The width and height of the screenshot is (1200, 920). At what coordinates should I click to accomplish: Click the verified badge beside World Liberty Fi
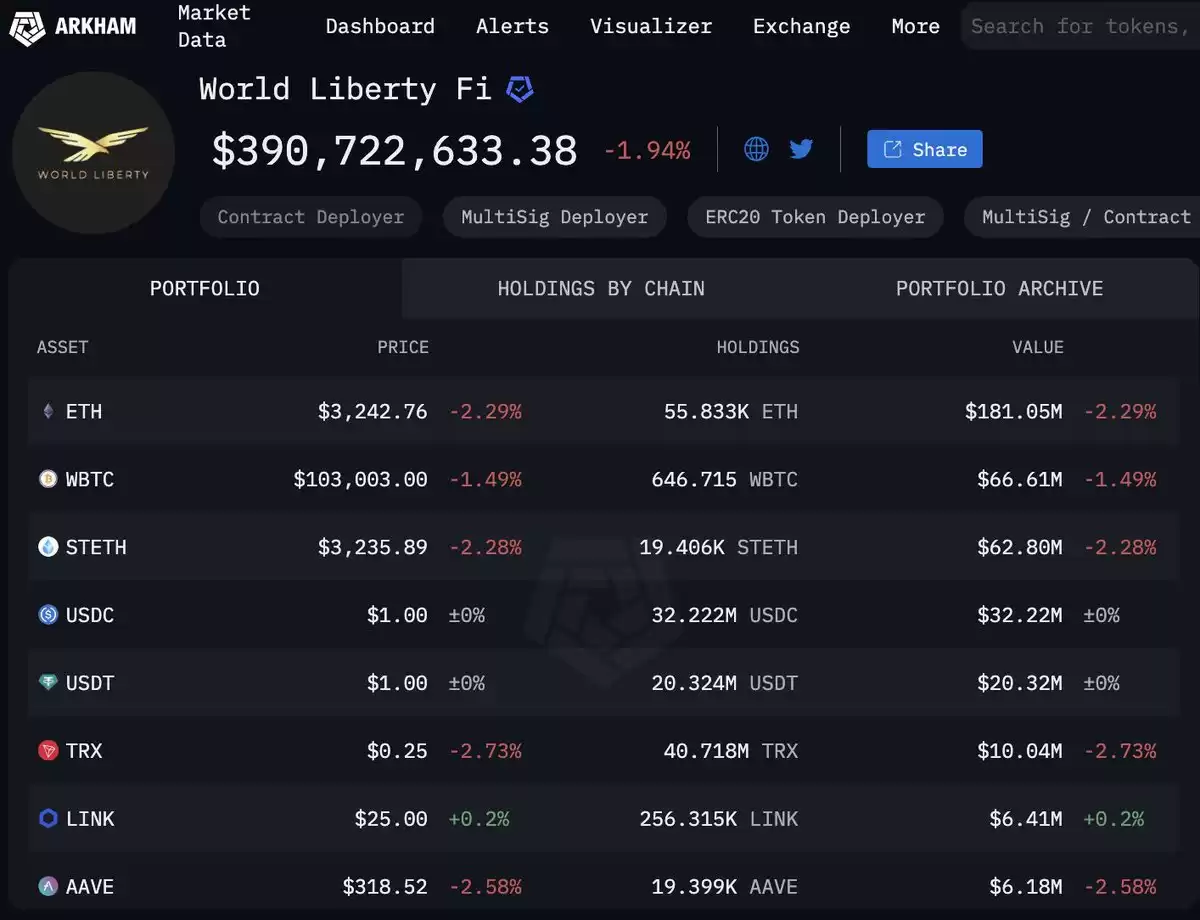tap(519, 90)
